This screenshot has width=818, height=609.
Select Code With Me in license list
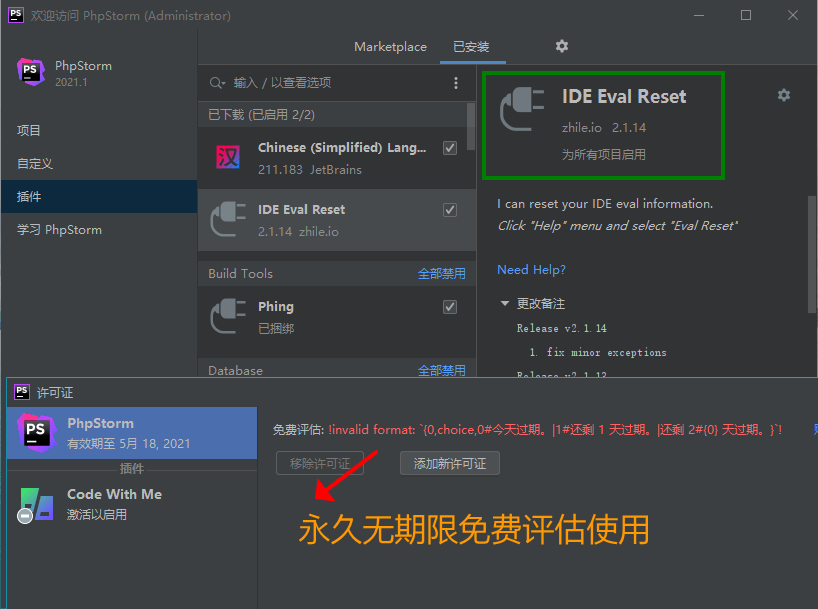tap(131, 504)
